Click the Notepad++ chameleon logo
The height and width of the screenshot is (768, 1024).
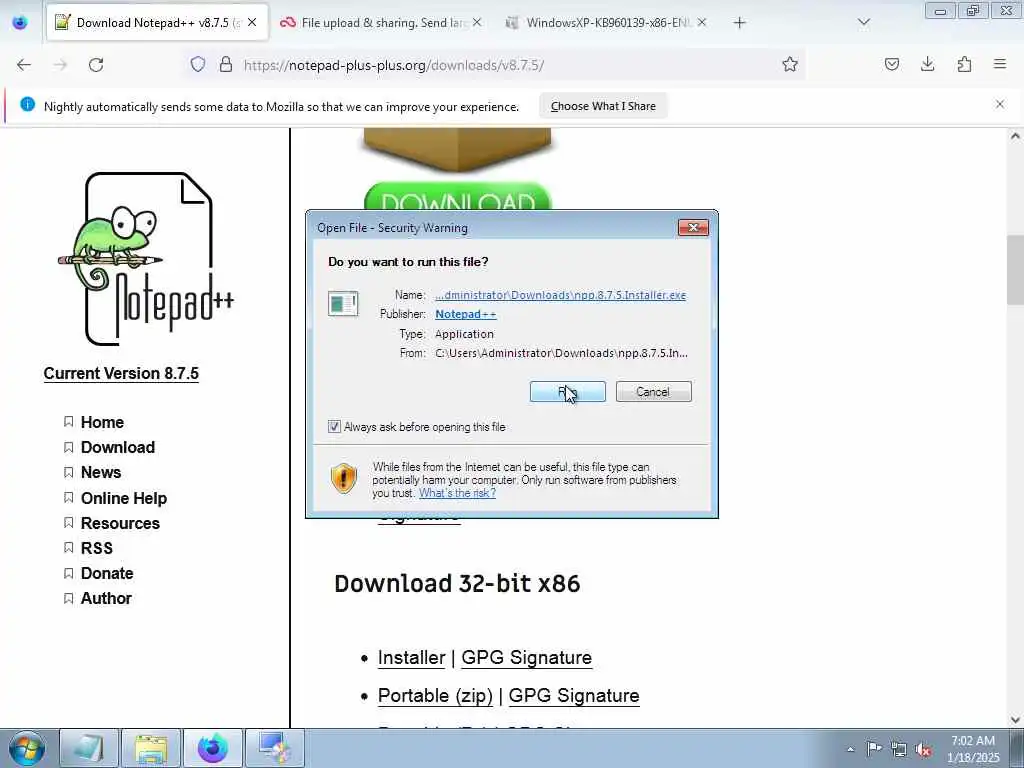click(148, 259)
